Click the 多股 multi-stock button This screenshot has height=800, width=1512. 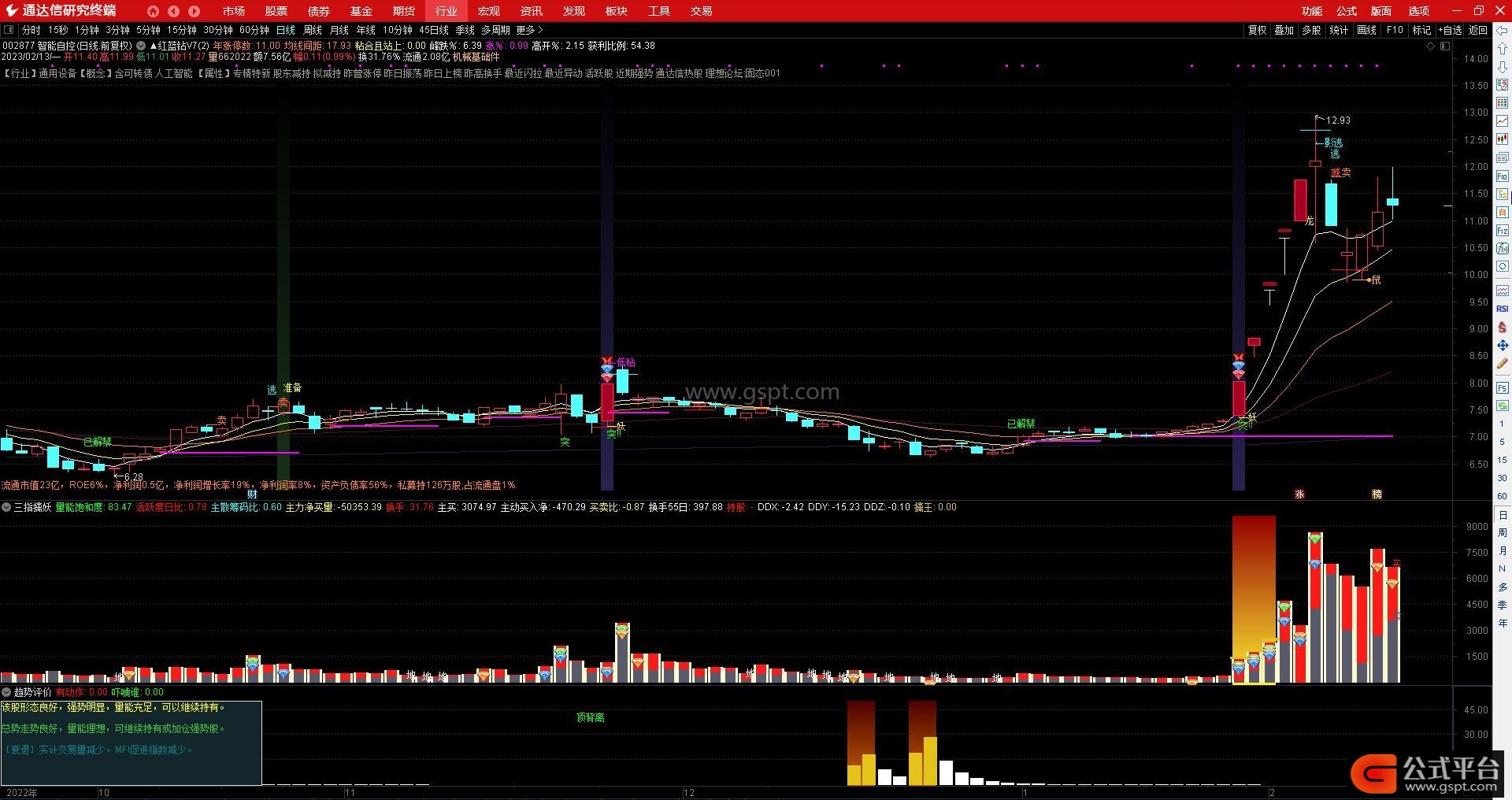click(1311, 30)
